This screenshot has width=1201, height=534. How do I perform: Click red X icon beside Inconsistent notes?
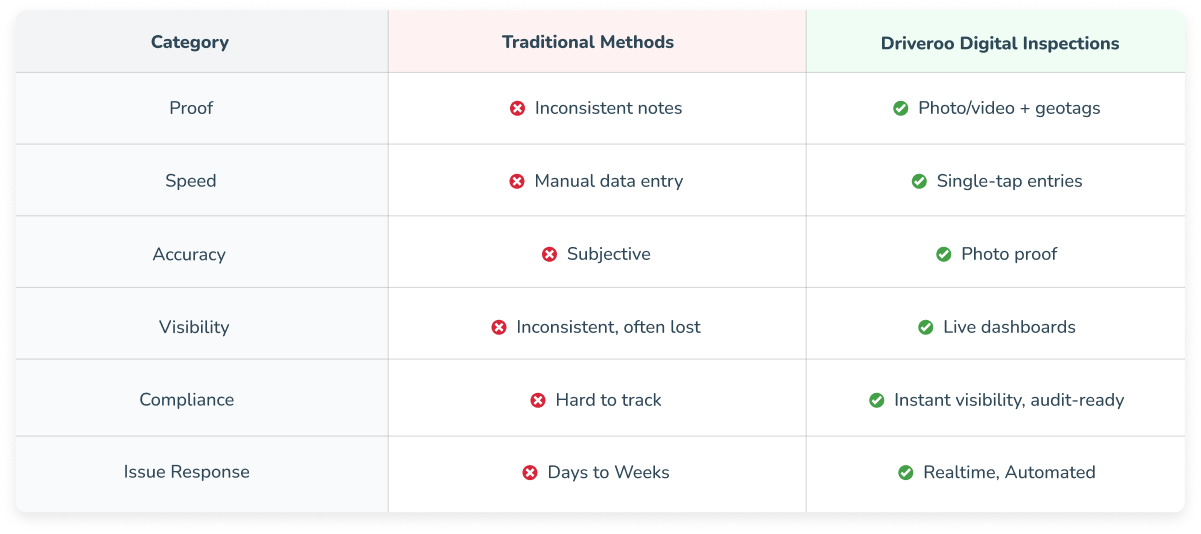(517, 108)
